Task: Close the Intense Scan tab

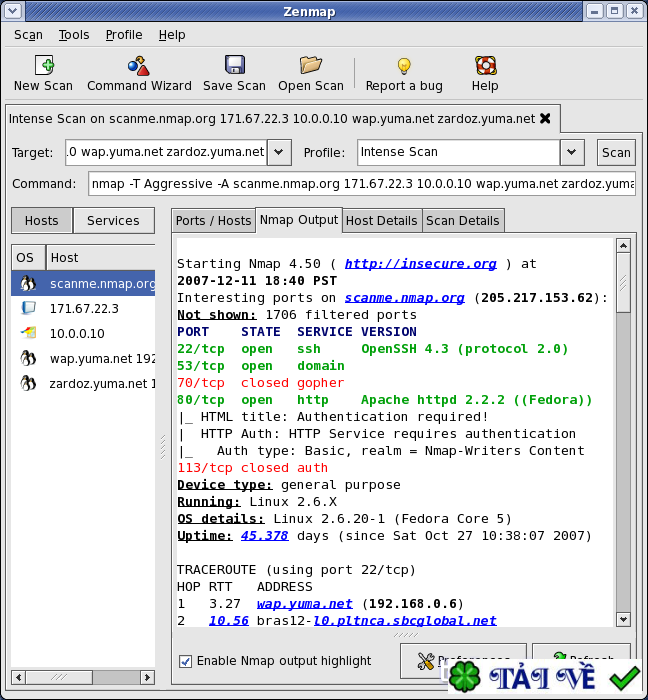Action: pos(545,118)
